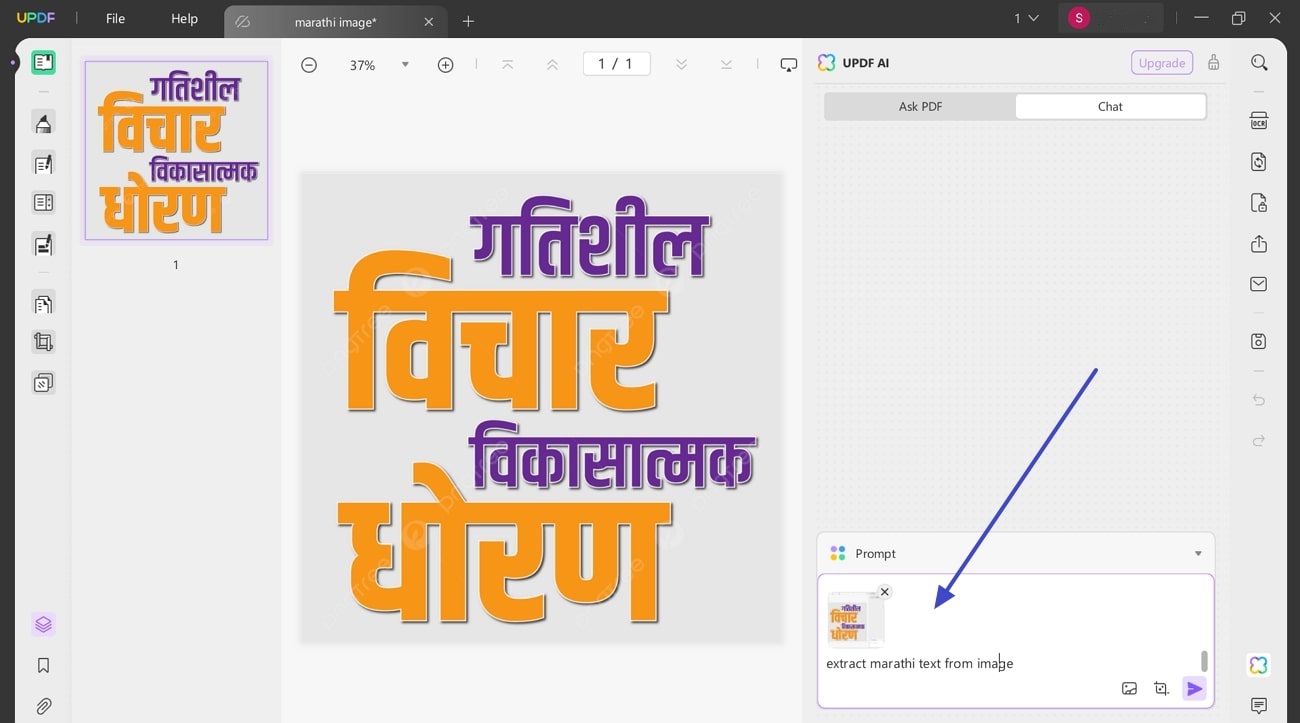Open the Organize Pages tool
Viewport: 1300px width, 723px height.
[43, 303]
